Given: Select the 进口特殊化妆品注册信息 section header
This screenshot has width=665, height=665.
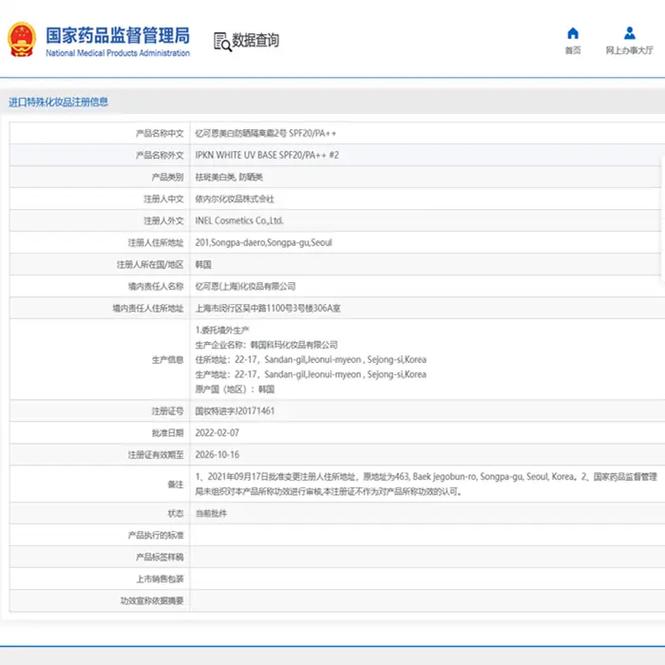Looking at the screenshot, I should click(x=59, y=102).
